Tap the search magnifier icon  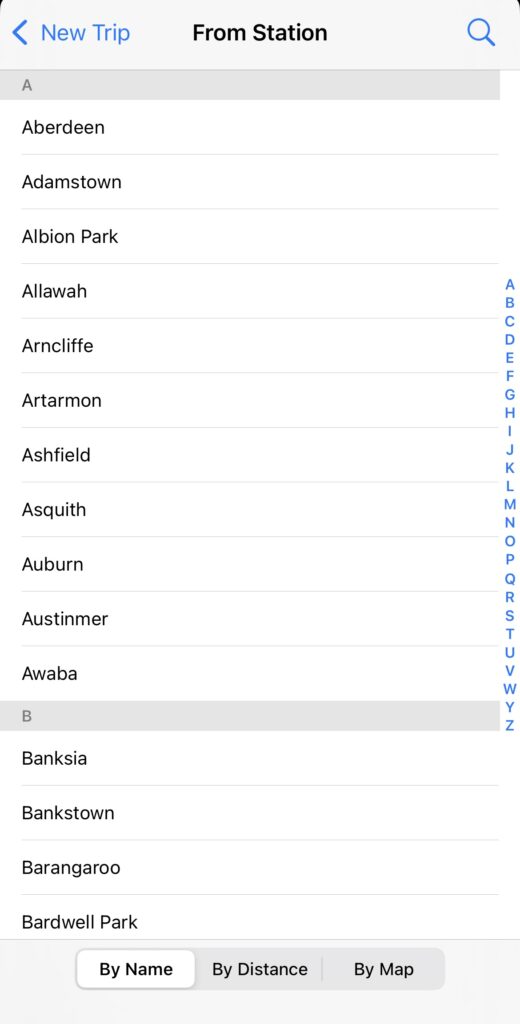[x=481, y=32]
